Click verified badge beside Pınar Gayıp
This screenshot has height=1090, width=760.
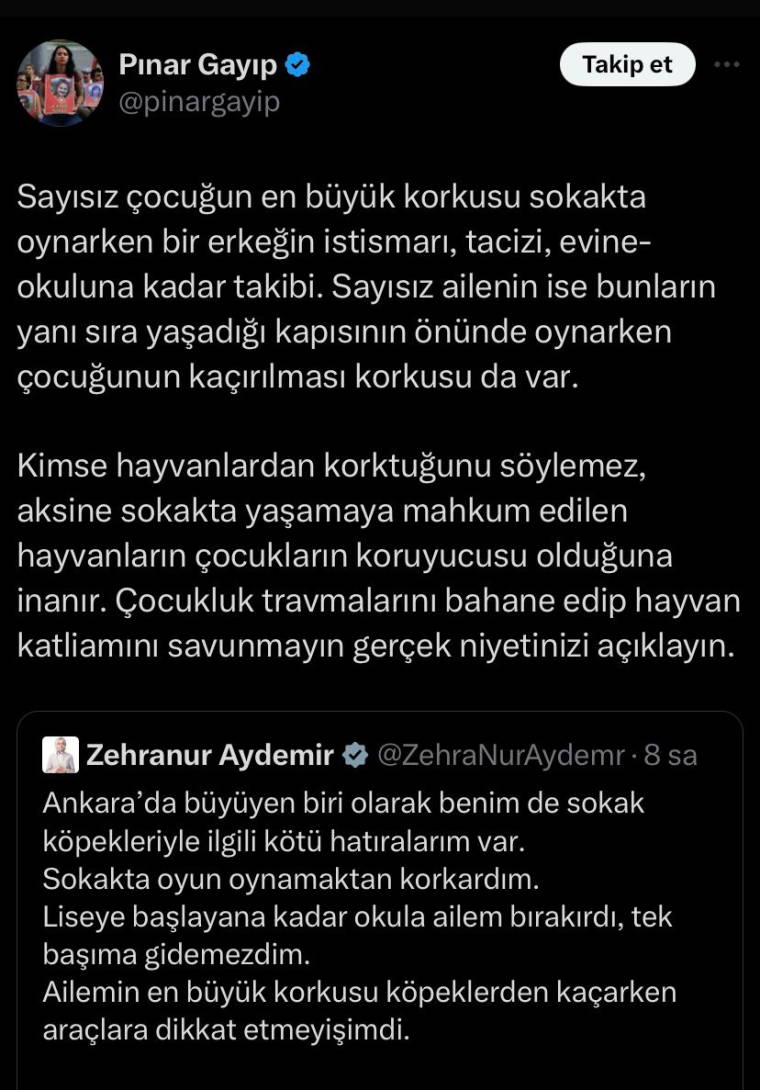point(298,66)
